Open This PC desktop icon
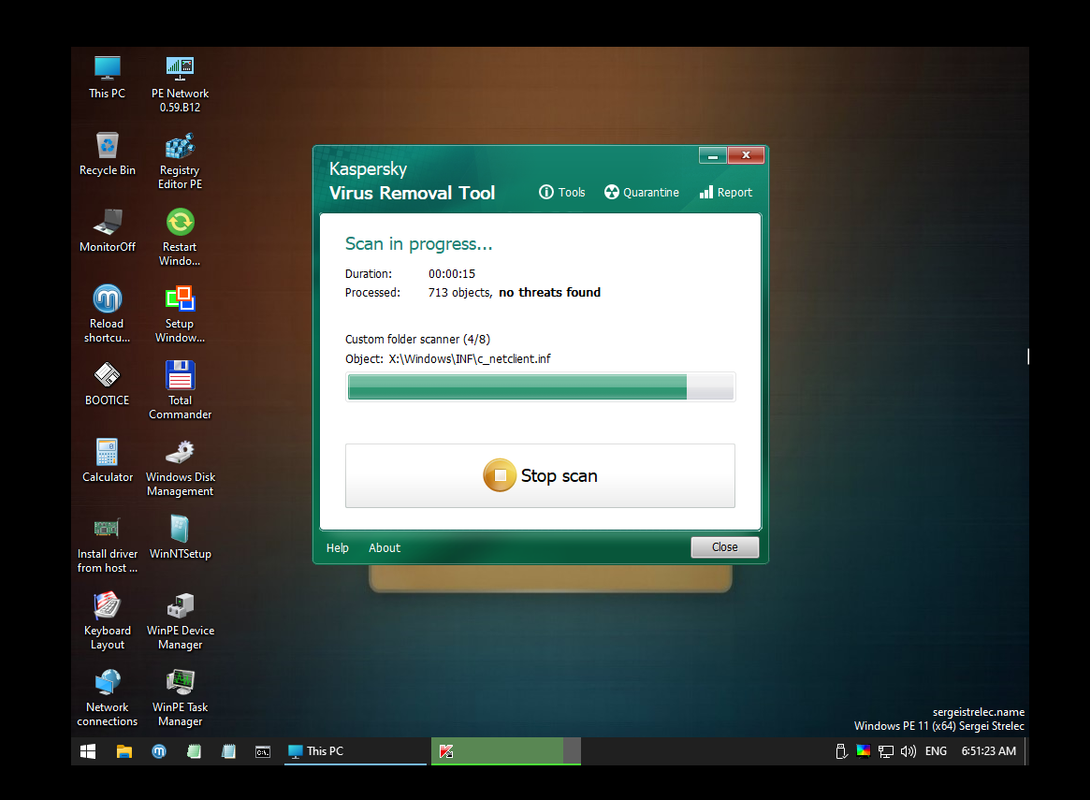This screenshot has width=1090, height=800. (x=107, y=77)
